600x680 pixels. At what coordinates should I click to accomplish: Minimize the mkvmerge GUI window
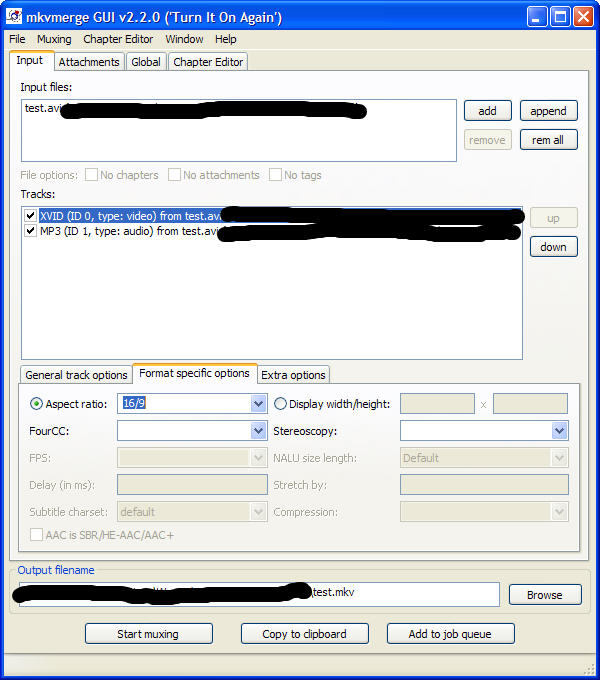[537, 17]
